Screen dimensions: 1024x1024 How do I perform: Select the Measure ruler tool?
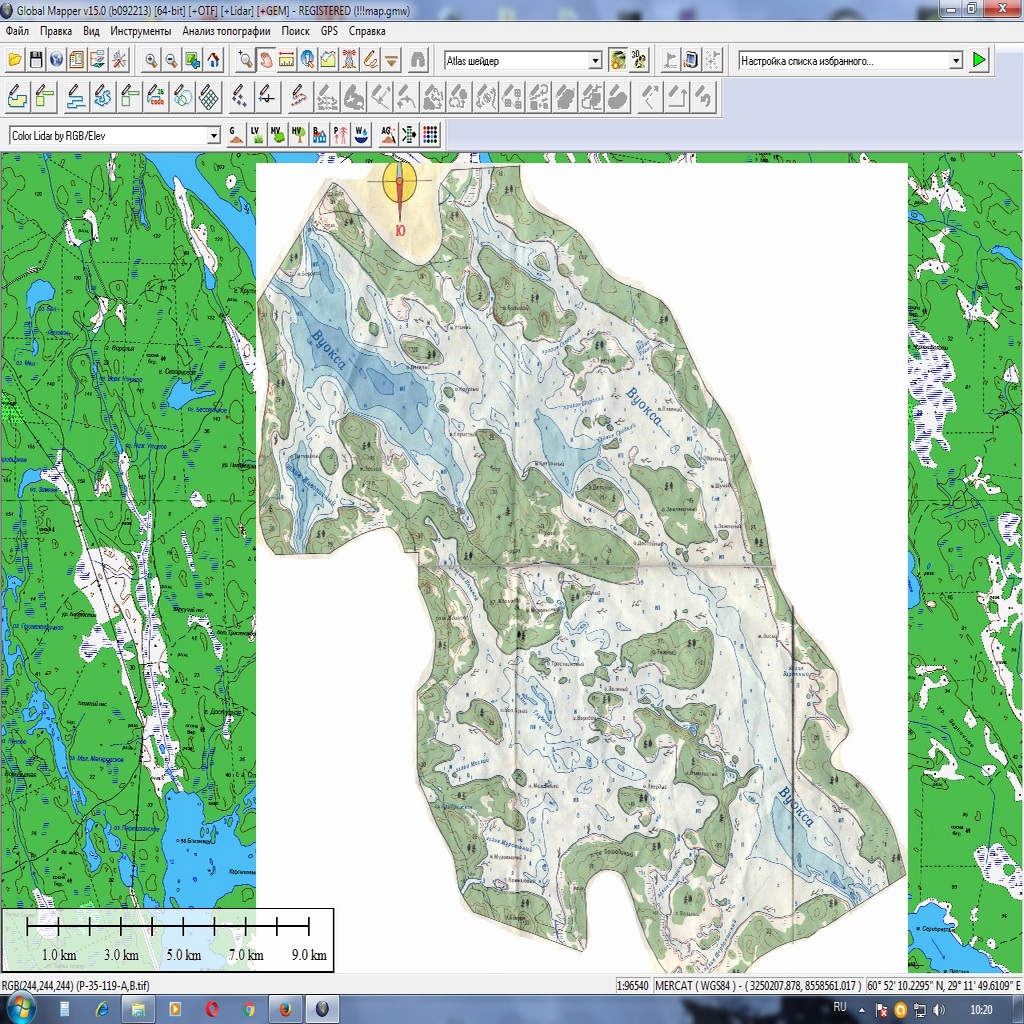point(286,60)
